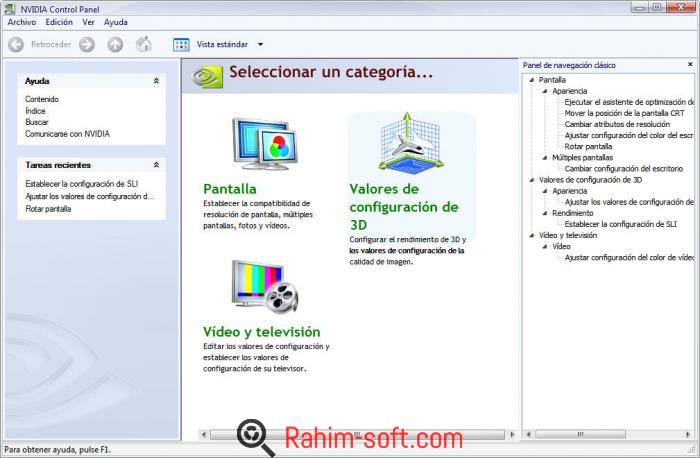Open the Ayuda menu
The image size is (700, 458).
pyautogui.click(x=116, y=22)
